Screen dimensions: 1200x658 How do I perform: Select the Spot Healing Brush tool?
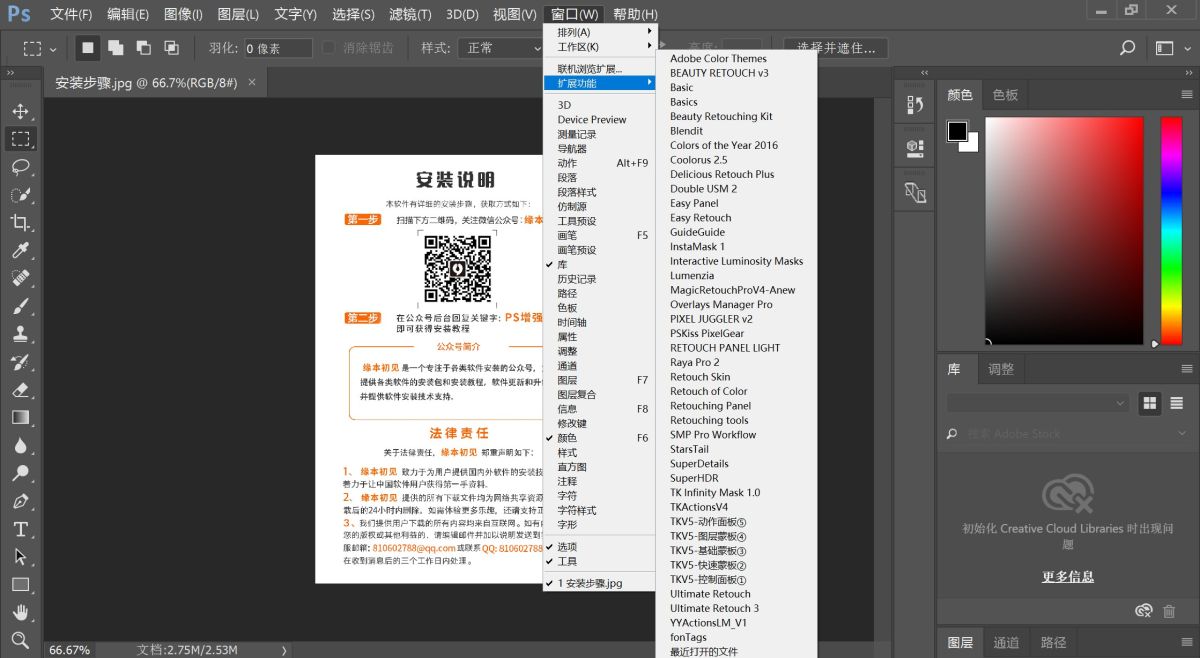pos(20,278)
